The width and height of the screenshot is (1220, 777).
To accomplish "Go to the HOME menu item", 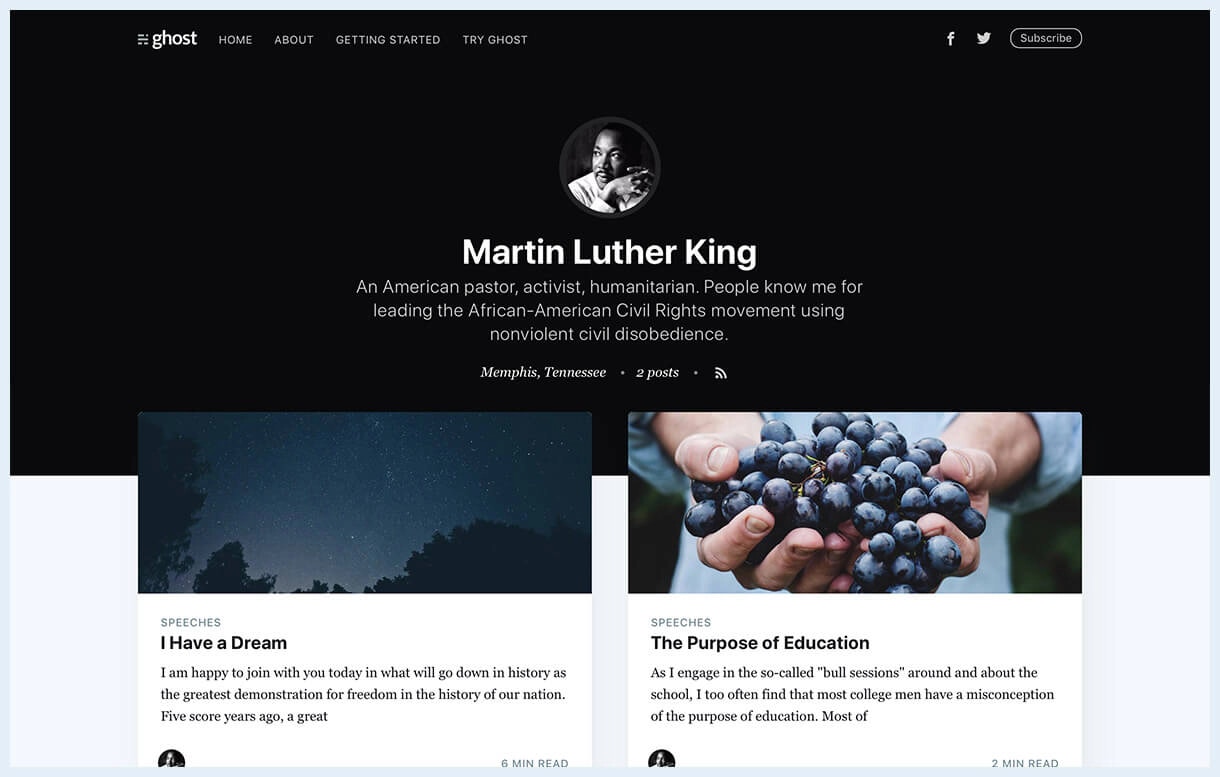I will tap(235, 40).
